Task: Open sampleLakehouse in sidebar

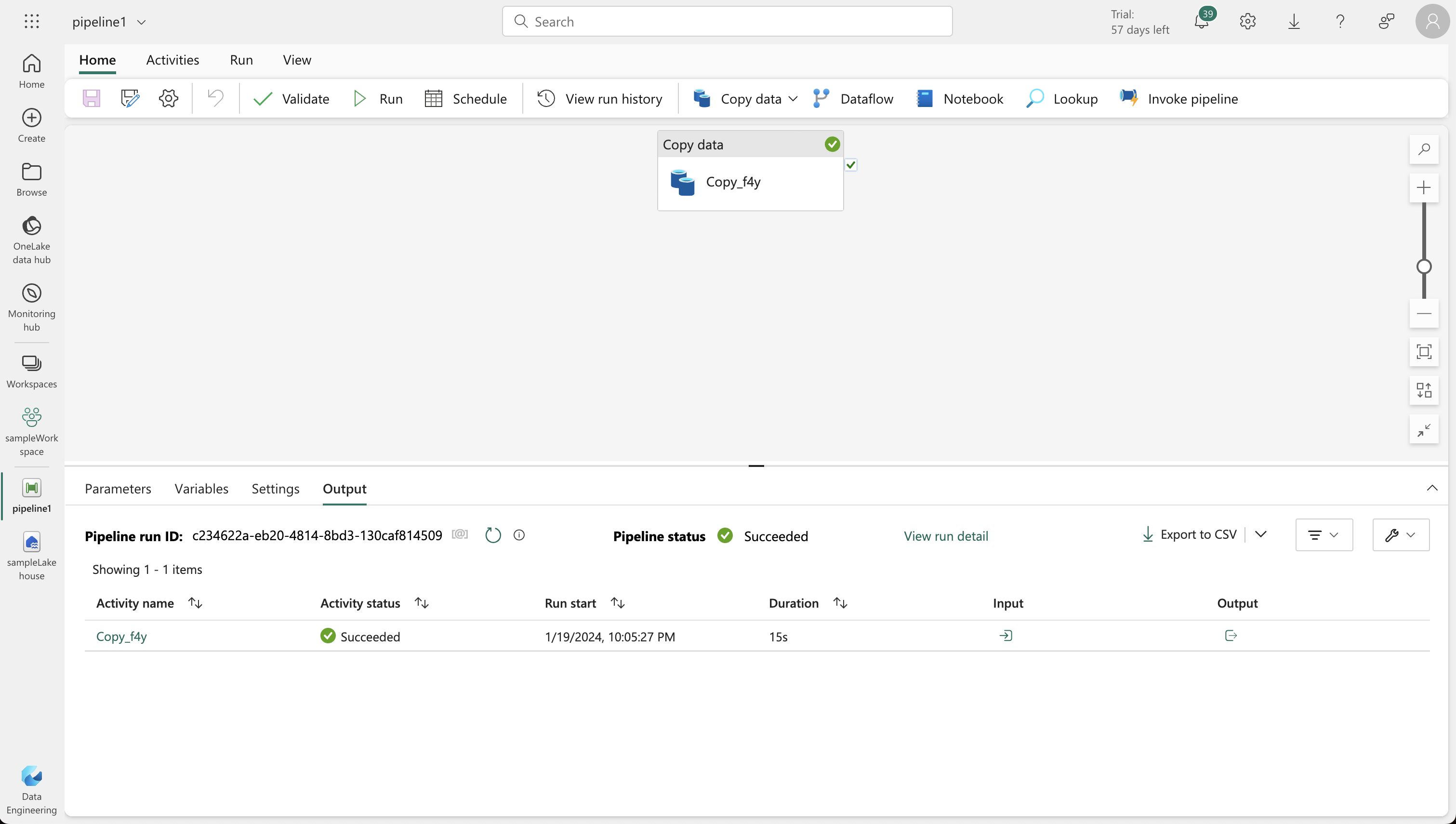Action: click(32, 556)
